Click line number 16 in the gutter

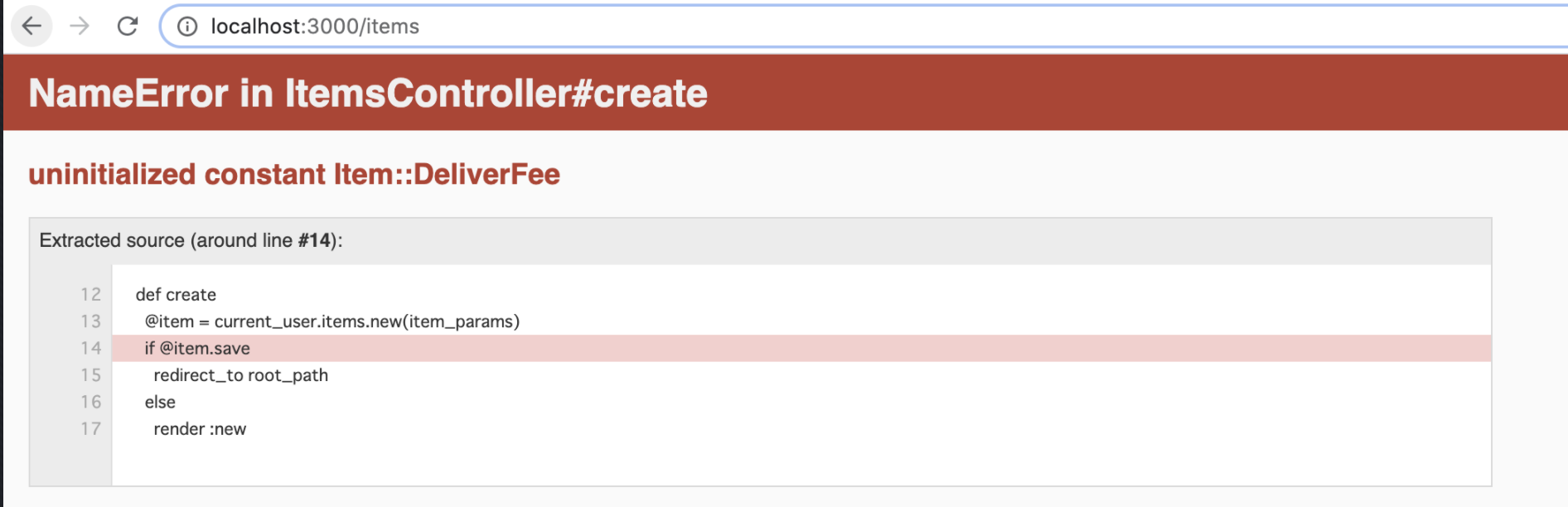[x=91, y=403]
